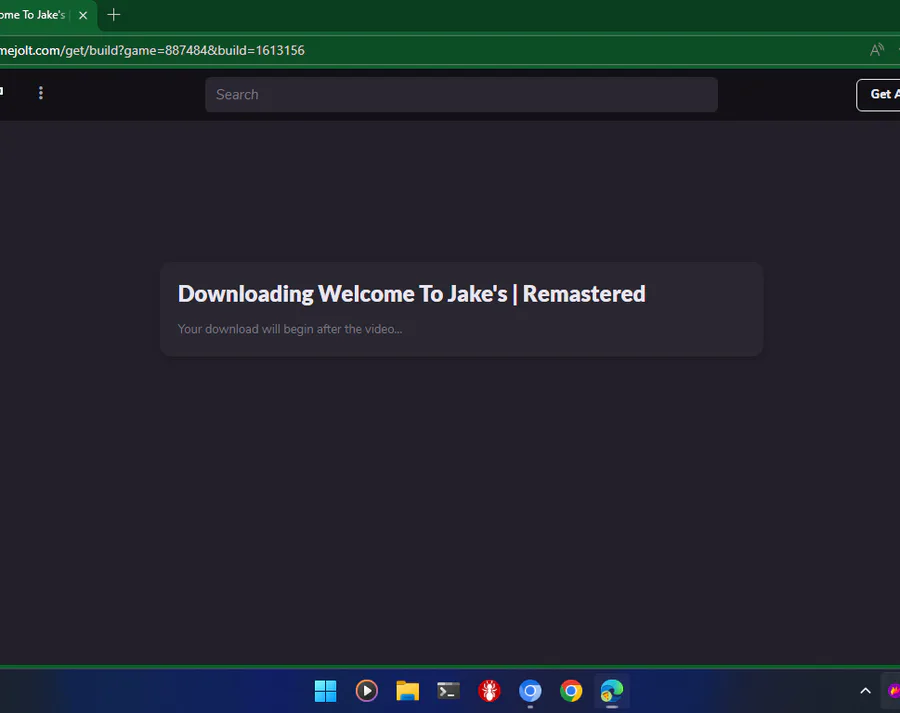Click the flame tray icon beside the chevron
Screen dimensions: 900x713
(894, 691)
